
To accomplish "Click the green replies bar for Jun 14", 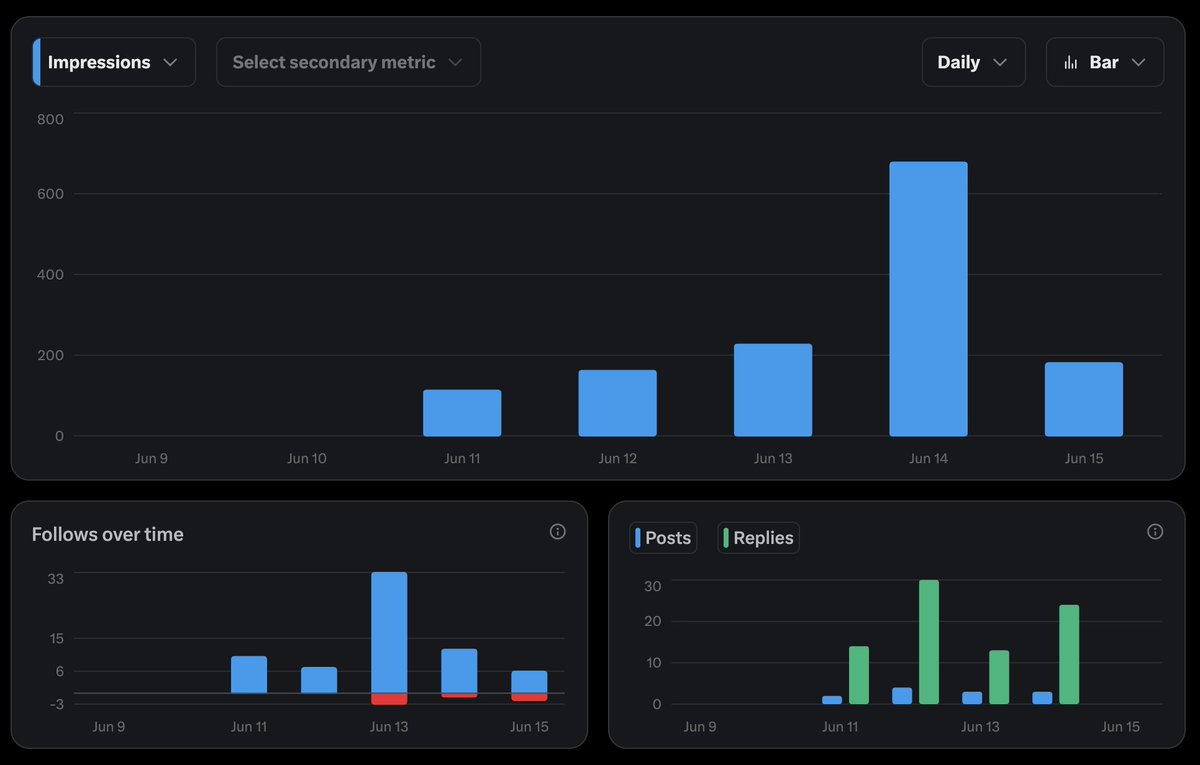I will pyautogui.click(x=1069, y=655).
